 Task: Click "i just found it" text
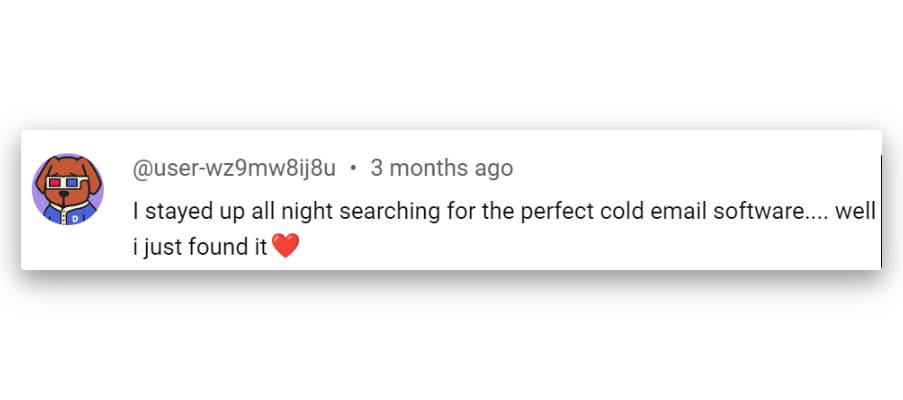[200, 247]
